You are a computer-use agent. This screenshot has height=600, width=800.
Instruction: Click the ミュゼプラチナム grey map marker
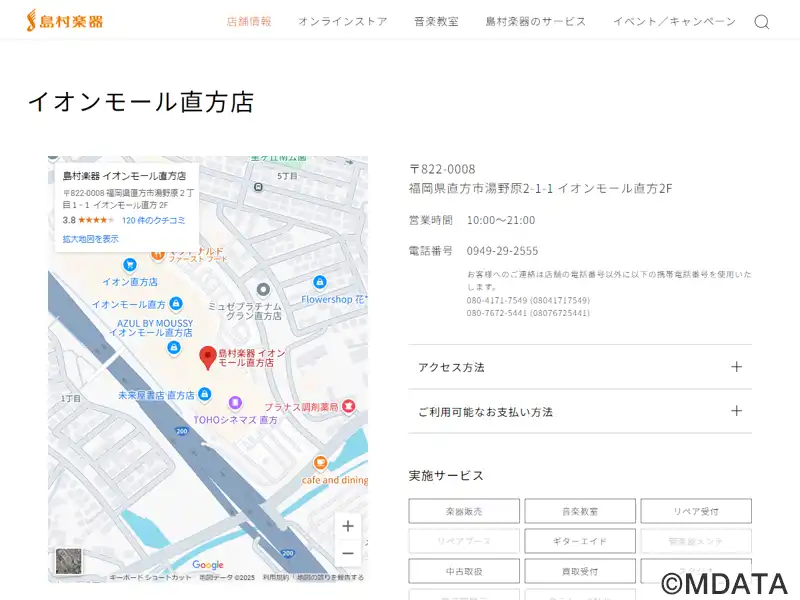263,290
